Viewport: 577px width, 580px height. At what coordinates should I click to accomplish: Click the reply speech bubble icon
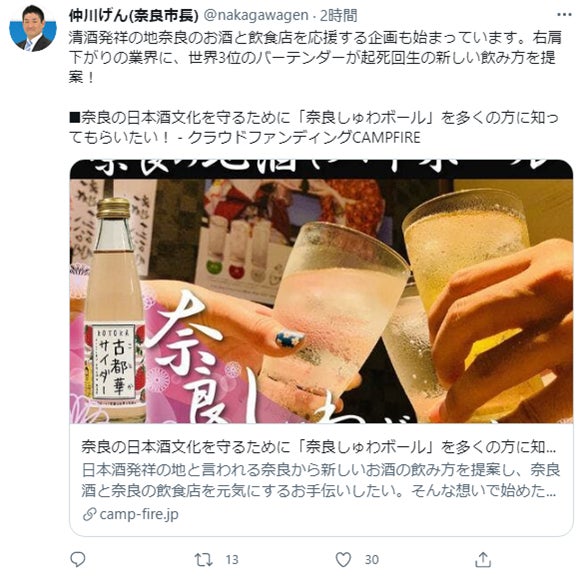[x=78, y=559]
